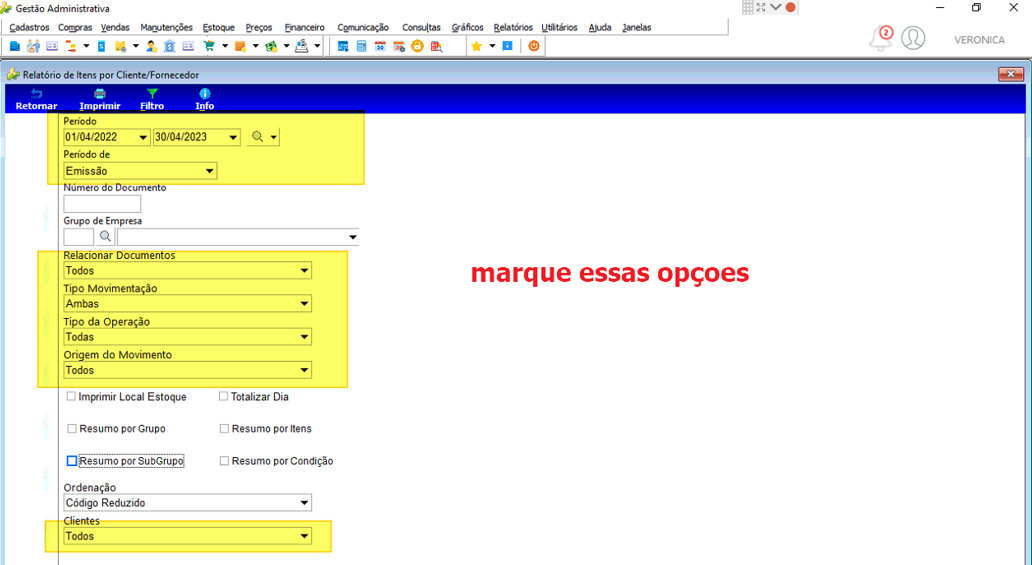This screenshot has height=565, width=1032.
Task: Tick the Resumo por Grupo checkbox
Action: click(72, 429)
